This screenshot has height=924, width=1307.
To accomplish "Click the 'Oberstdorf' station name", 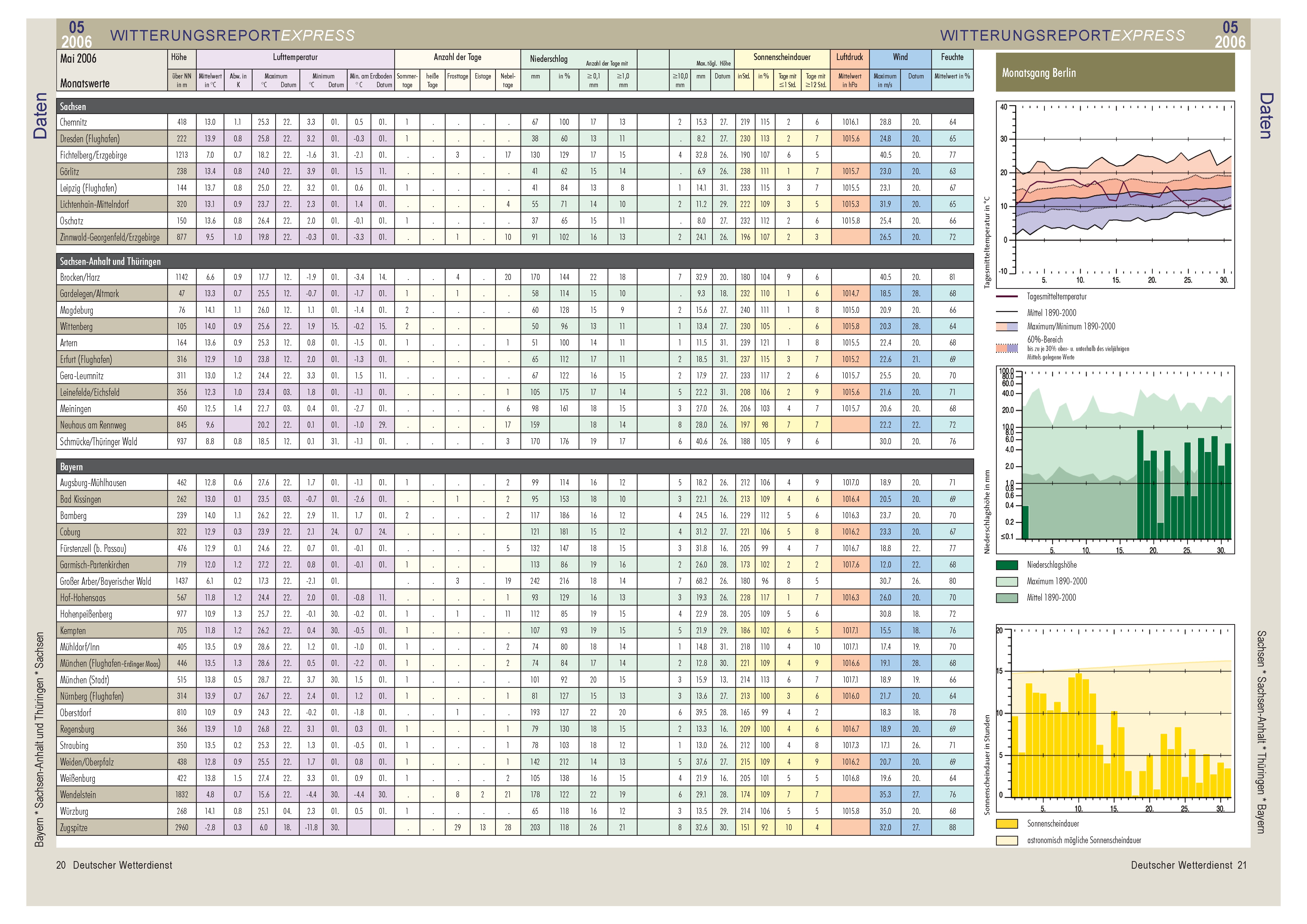I will pos(76,713).
